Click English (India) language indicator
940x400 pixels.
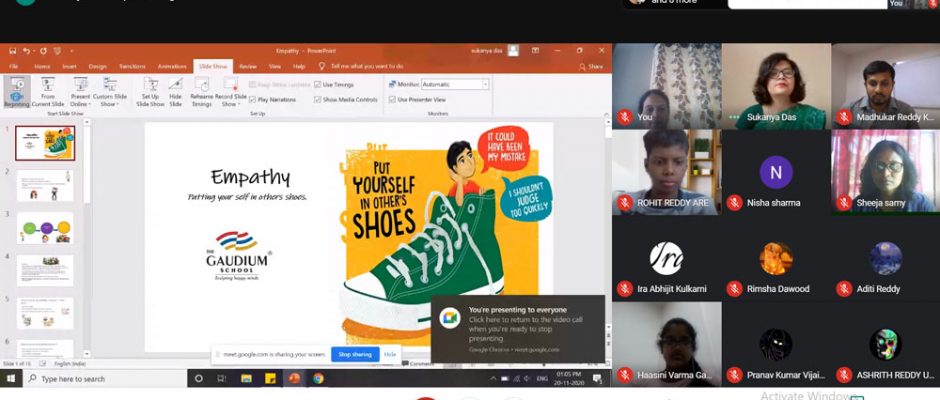(70, 364)
